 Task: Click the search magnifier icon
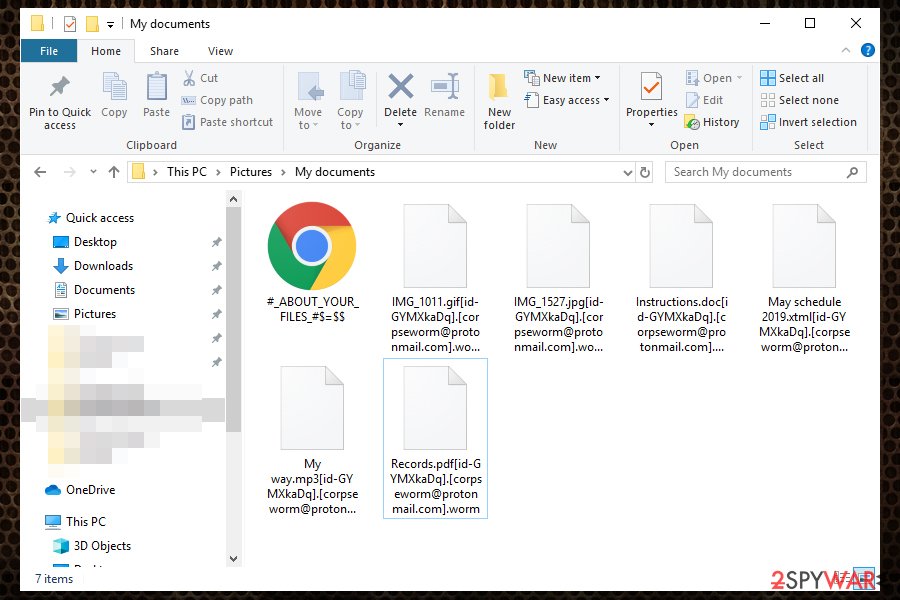point(852,172)
